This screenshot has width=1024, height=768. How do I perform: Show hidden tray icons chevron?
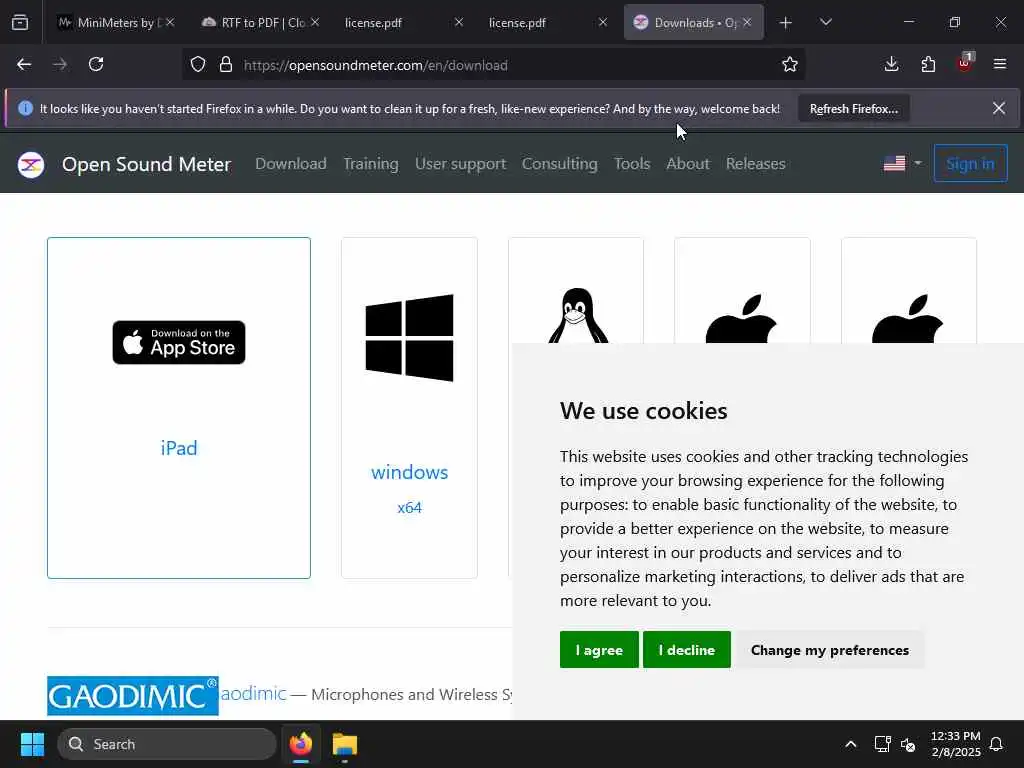pos(850,744)
